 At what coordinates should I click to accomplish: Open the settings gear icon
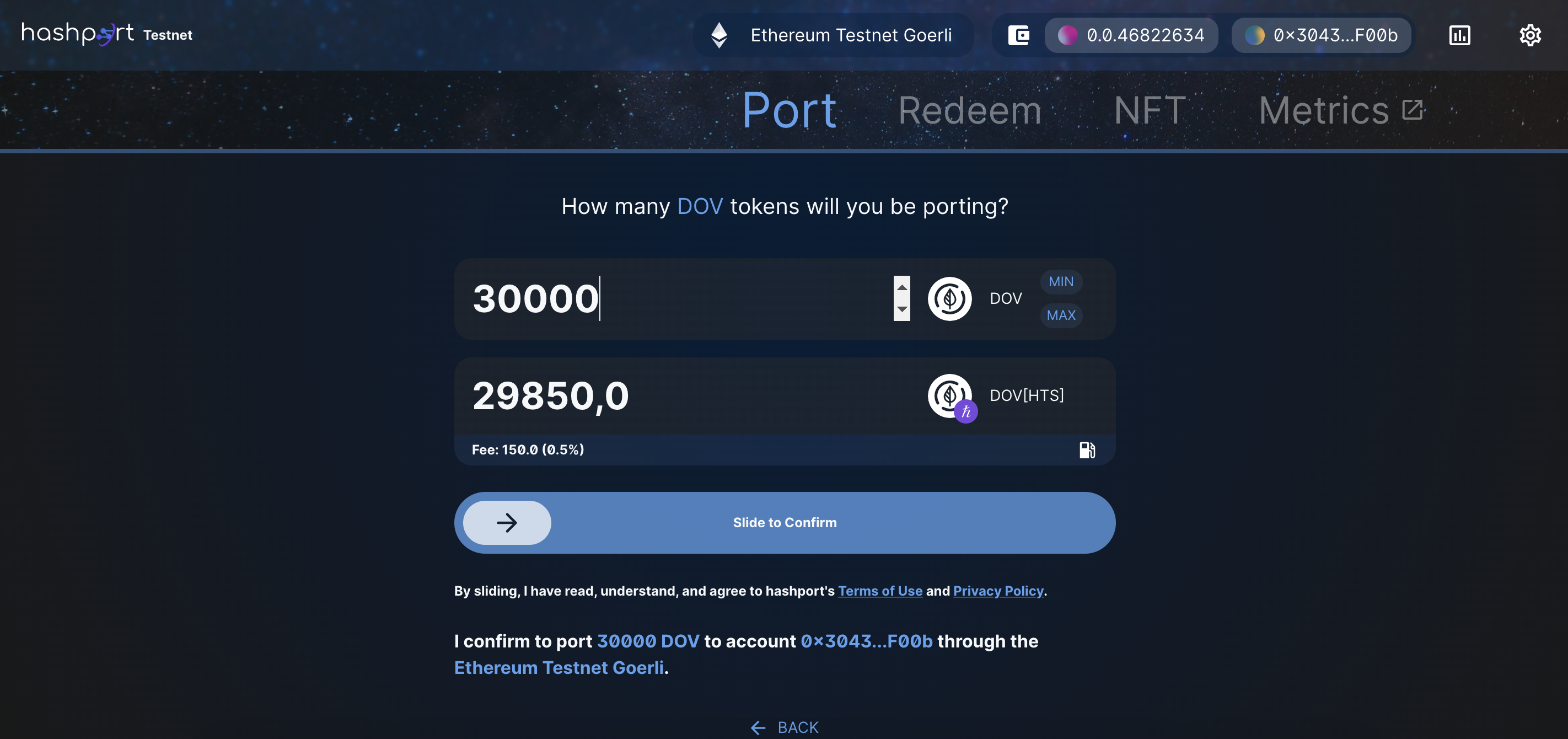1529,35
